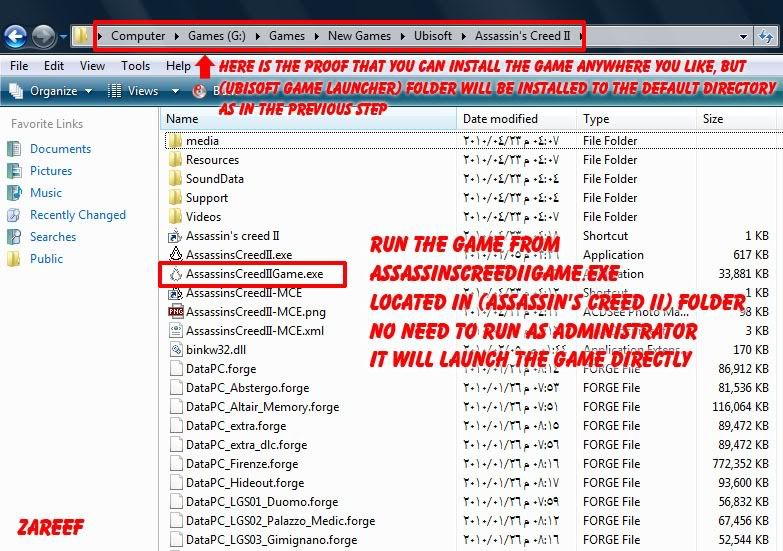Select the DataPC.forge file icon
783x551 pixels.
pos(175,369)
